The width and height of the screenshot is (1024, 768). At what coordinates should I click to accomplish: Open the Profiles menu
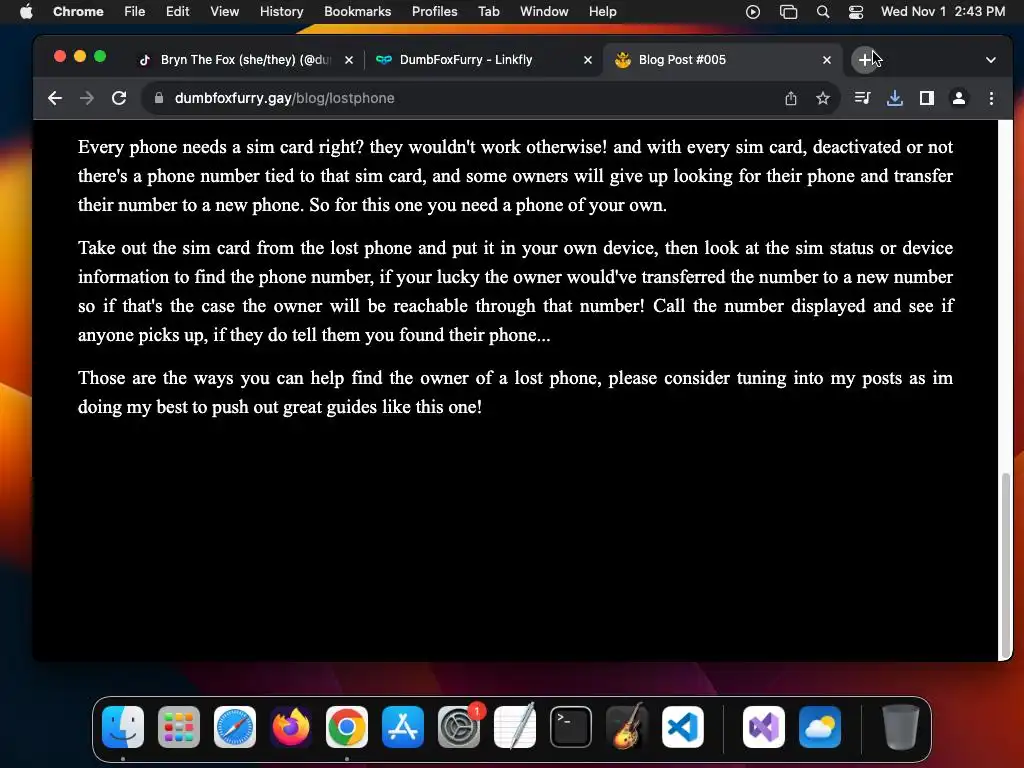point(434,12)
